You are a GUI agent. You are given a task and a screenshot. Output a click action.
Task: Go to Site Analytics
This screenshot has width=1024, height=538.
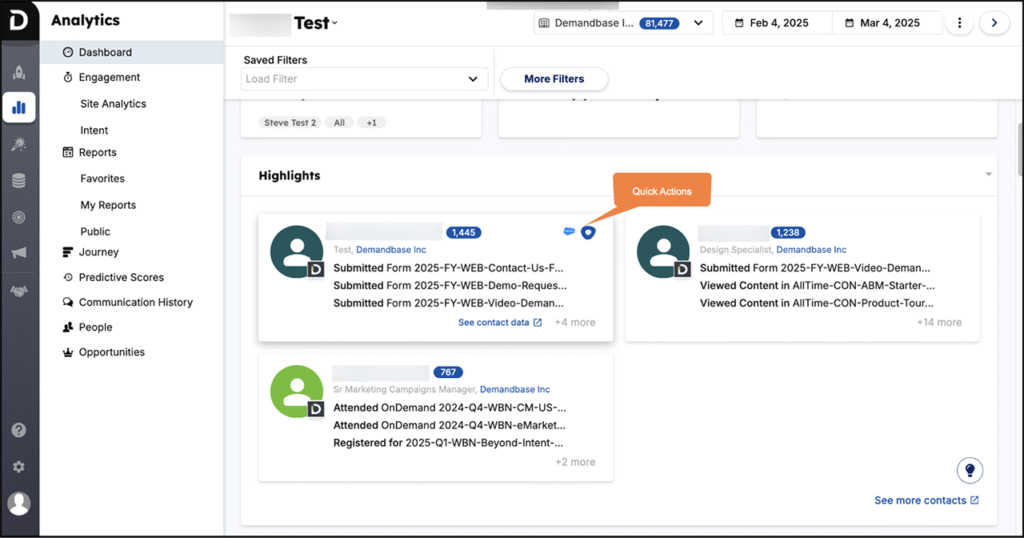pos(113,104)
